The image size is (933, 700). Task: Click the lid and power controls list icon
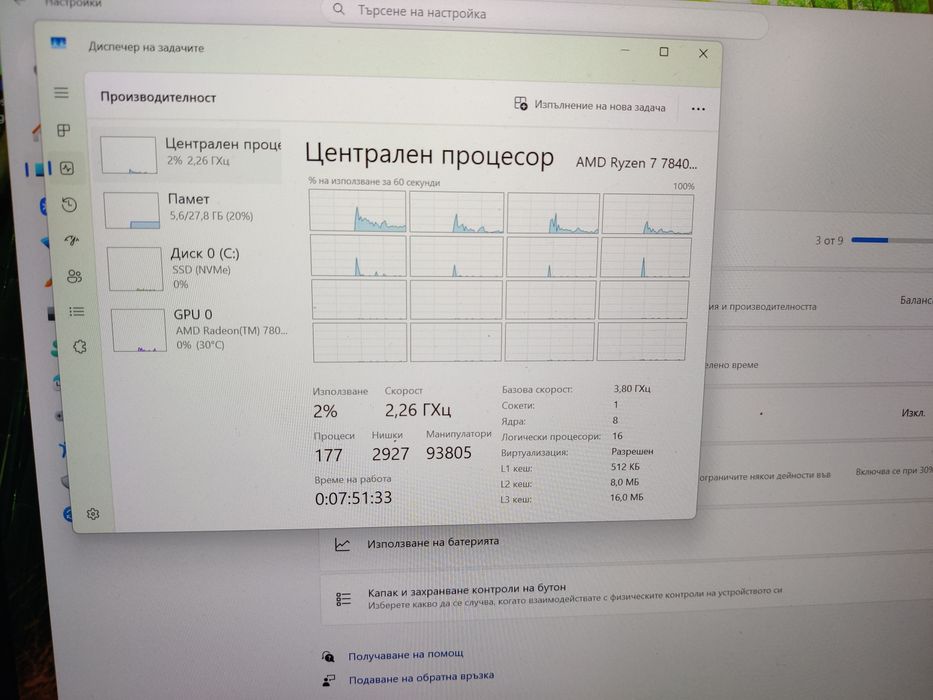tap(343, 599)
